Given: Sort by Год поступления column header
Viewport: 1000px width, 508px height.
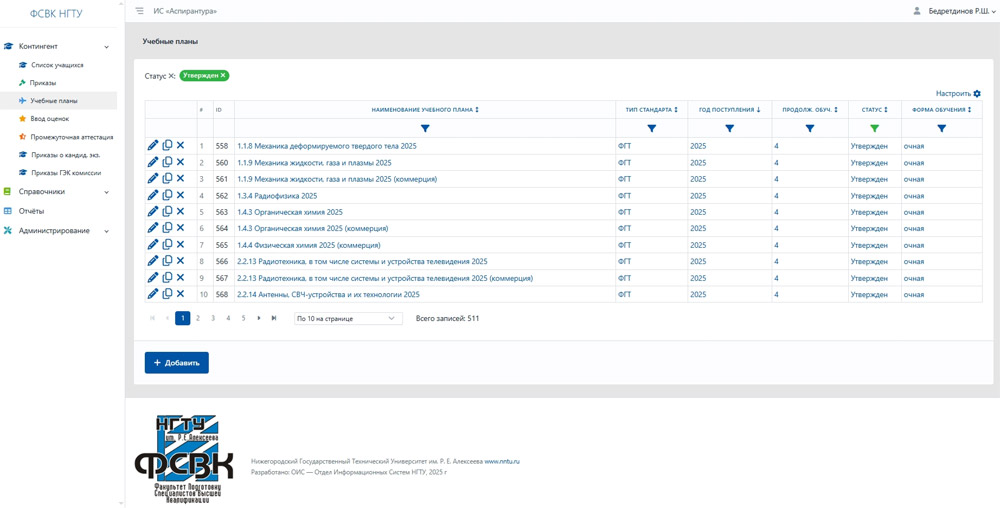Looking at the screenshot, I should pyautogui.click(x=729, y=110).
